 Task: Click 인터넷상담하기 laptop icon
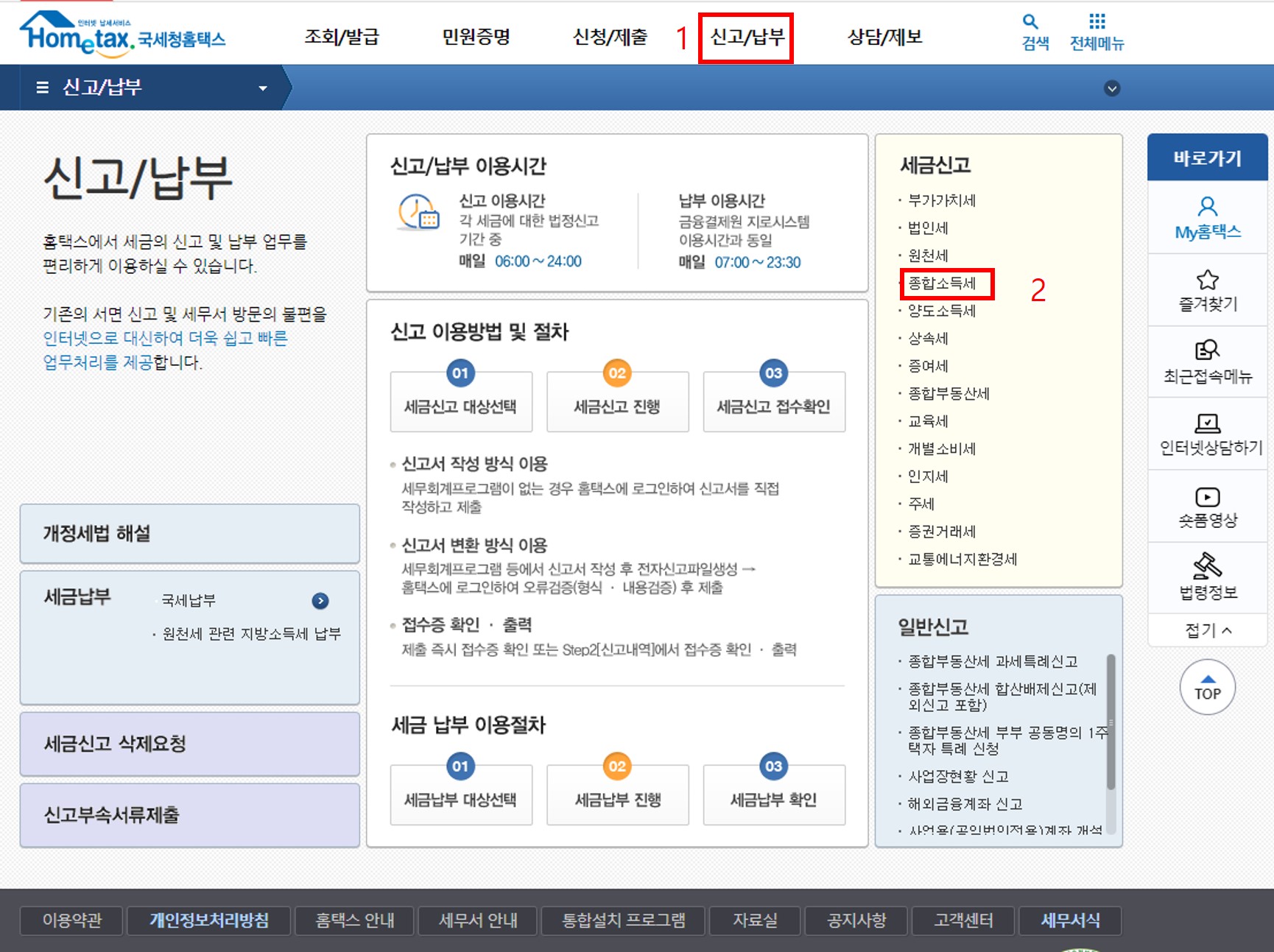[1208, 423]
